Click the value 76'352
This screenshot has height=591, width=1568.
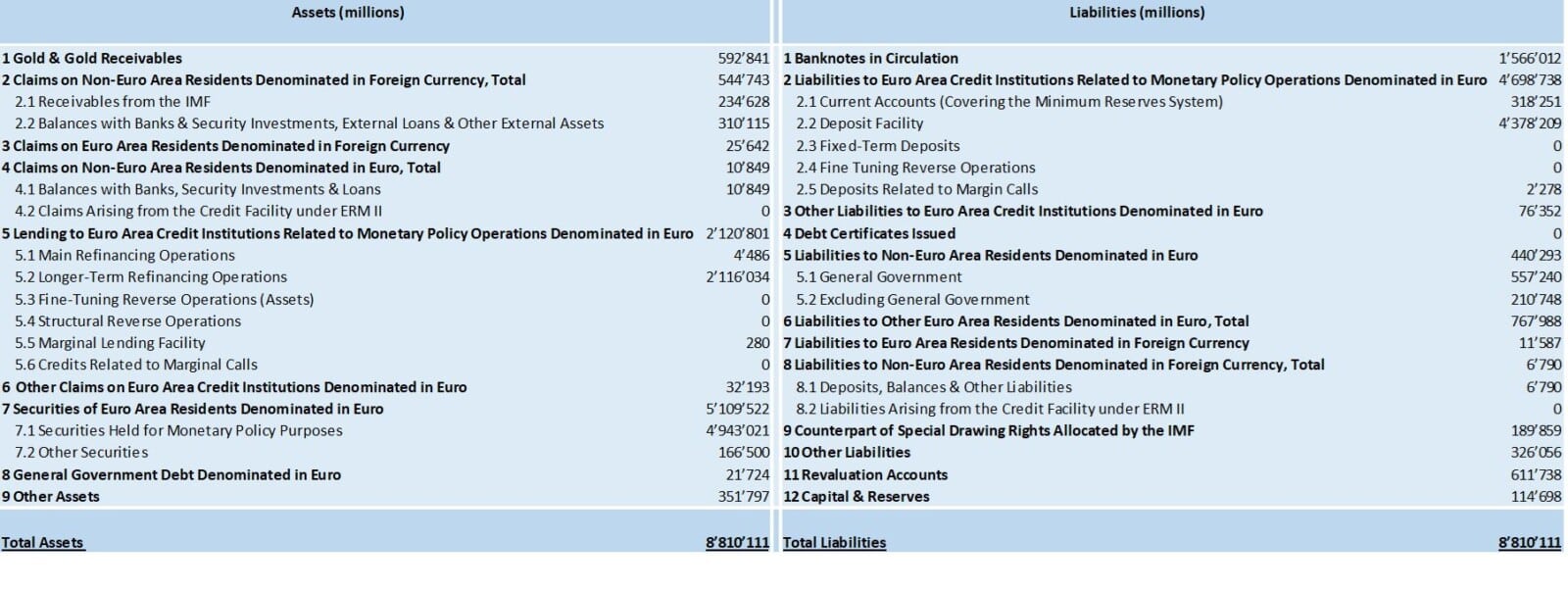click(1541, 211)
